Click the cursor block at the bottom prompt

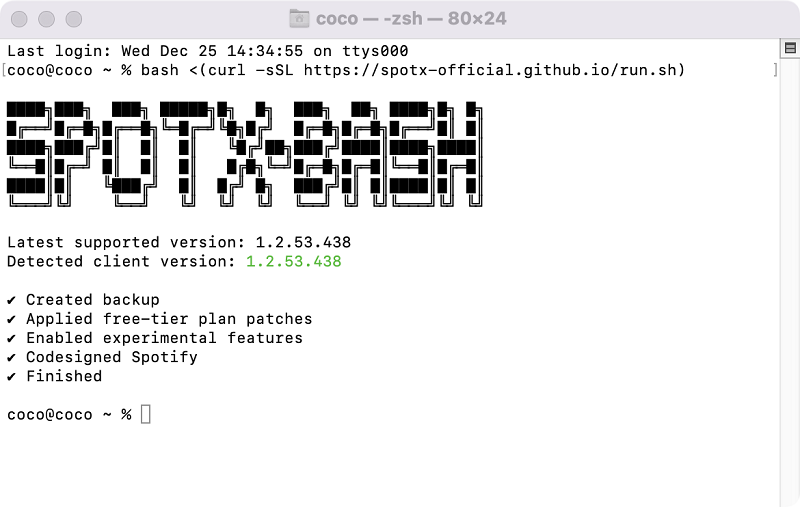tap(146, 414)
